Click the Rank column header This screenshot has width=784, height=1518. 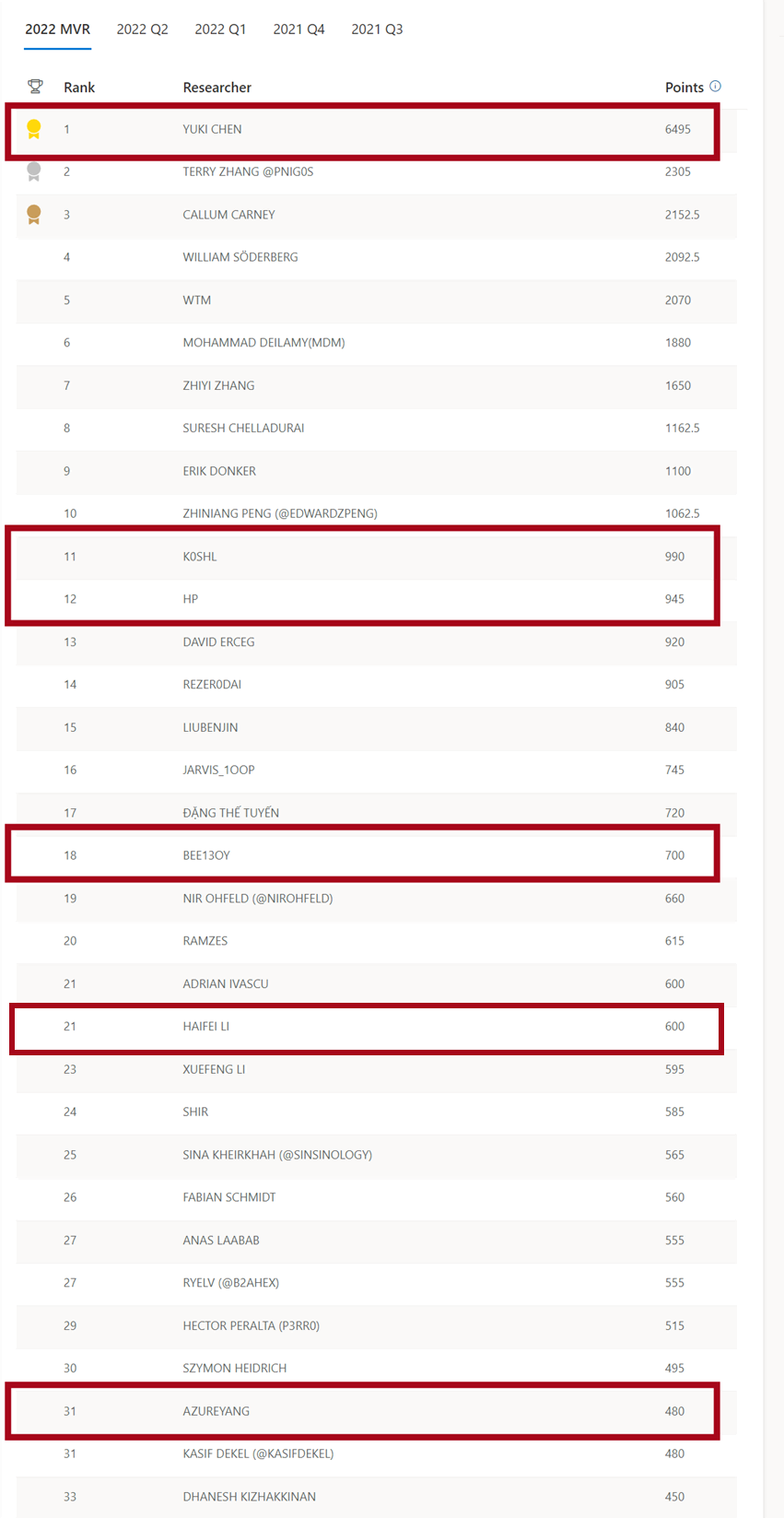tap(79, 88)
